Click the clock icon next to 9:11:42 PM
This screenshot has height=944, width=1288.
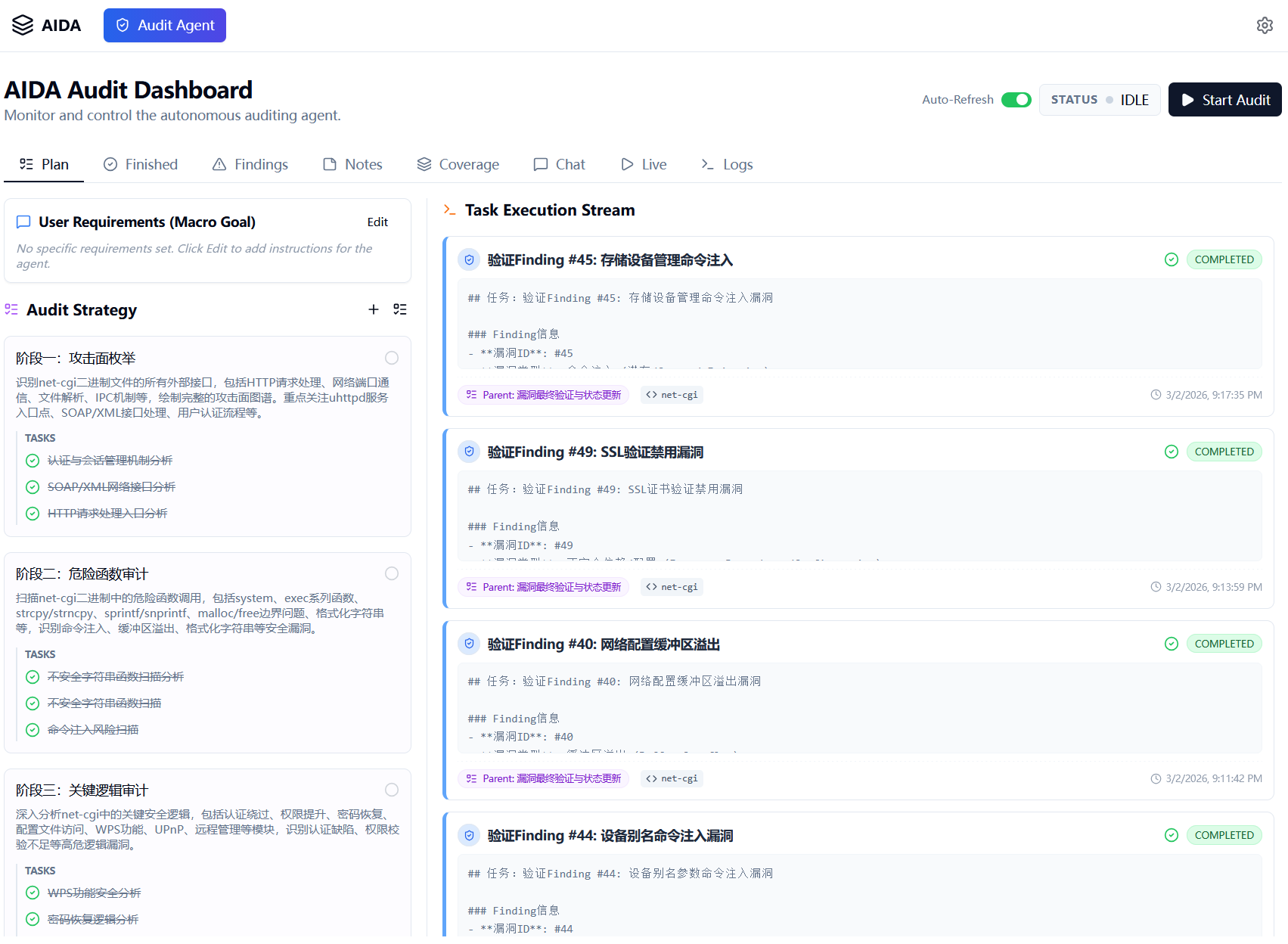(x=1156, y=778)
